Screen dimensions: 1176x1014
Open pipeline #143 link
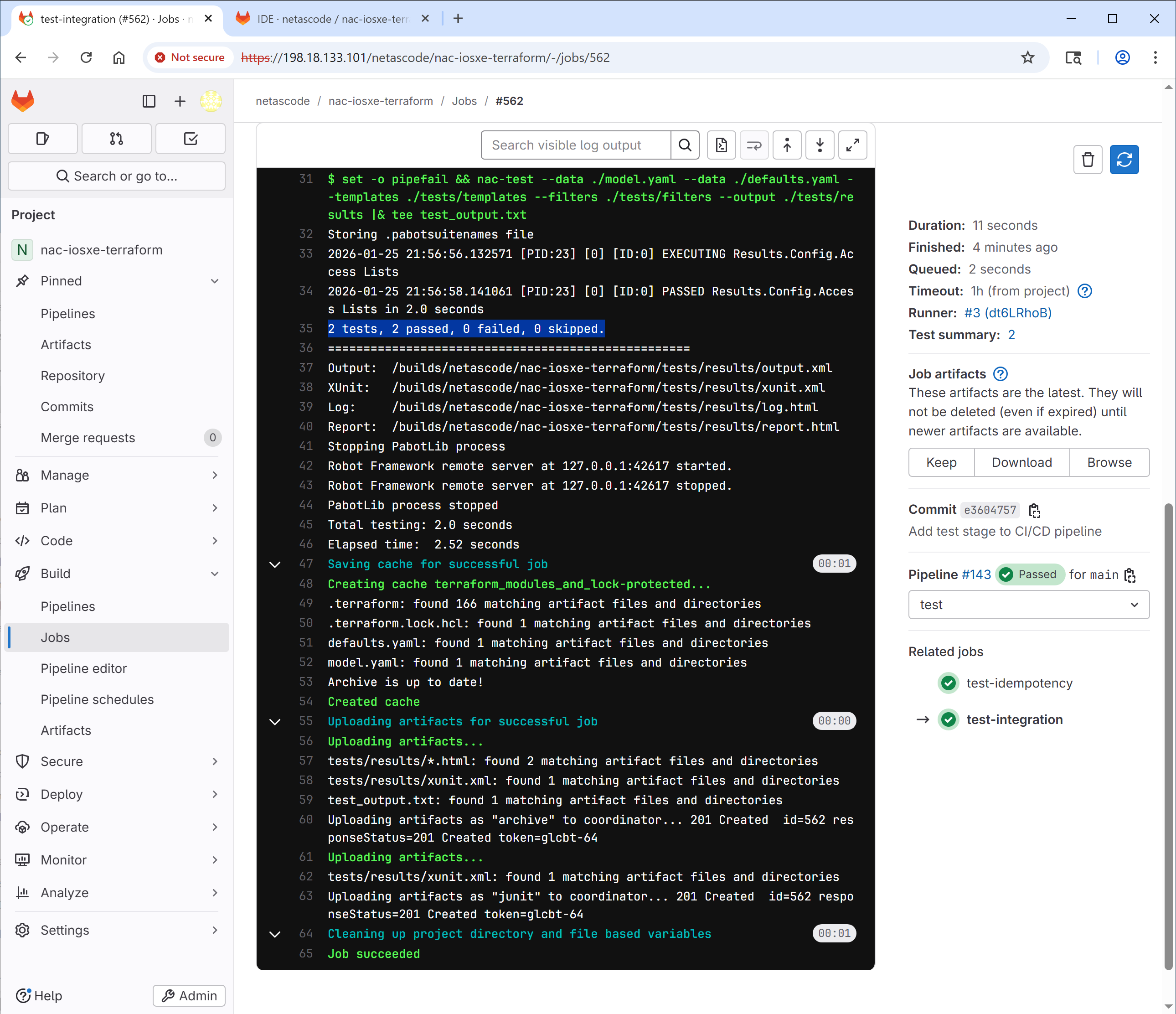tap(976, 574)
